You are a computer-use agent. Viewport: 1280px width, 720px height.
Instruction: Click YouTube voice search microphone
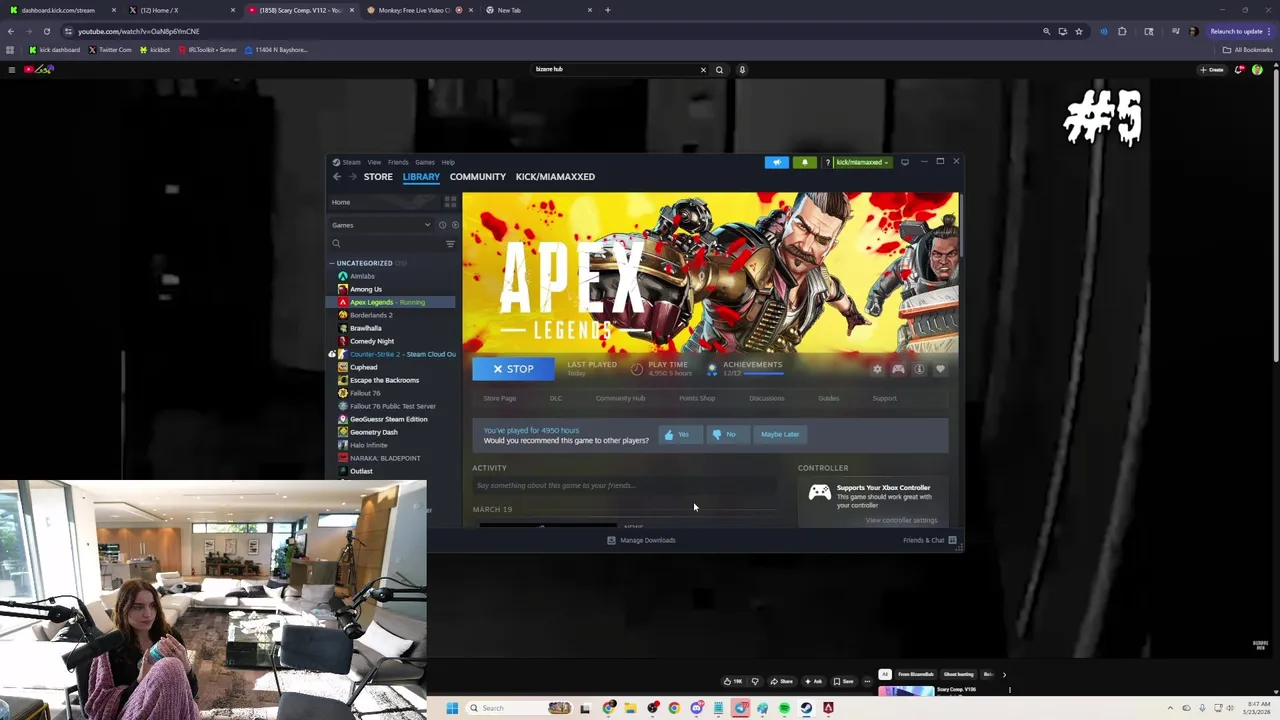click(x=742, y=70)
